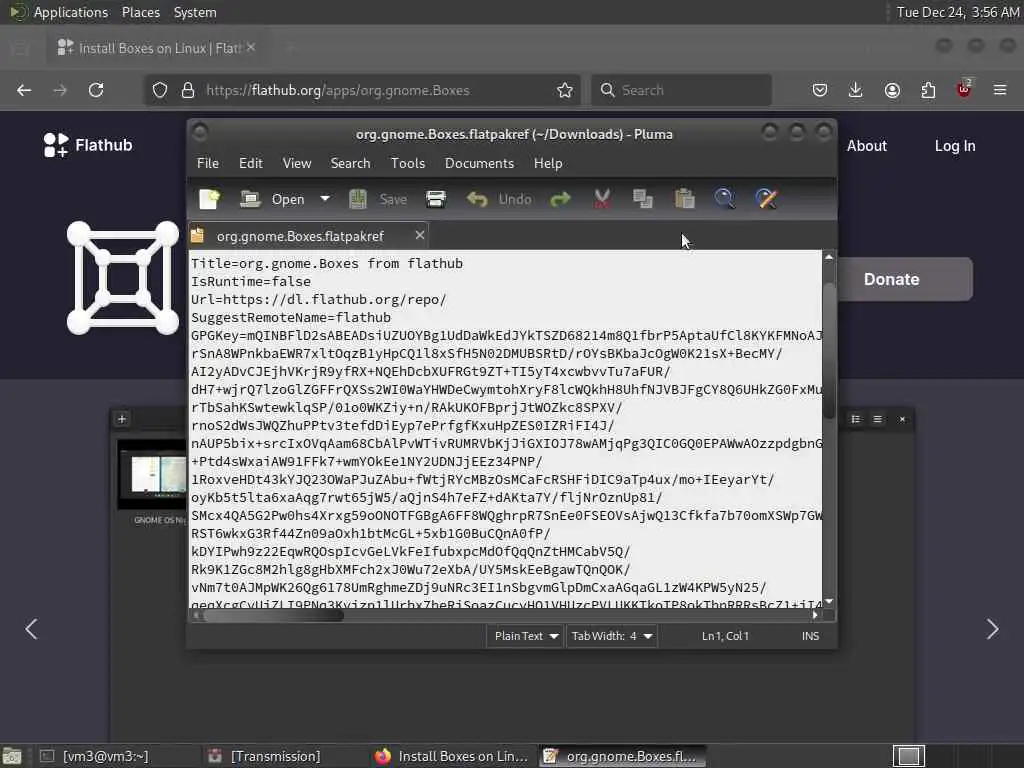Open the Places menu in top panel
Viewport: 1024px width, 768px height.
tap(141, 12)
